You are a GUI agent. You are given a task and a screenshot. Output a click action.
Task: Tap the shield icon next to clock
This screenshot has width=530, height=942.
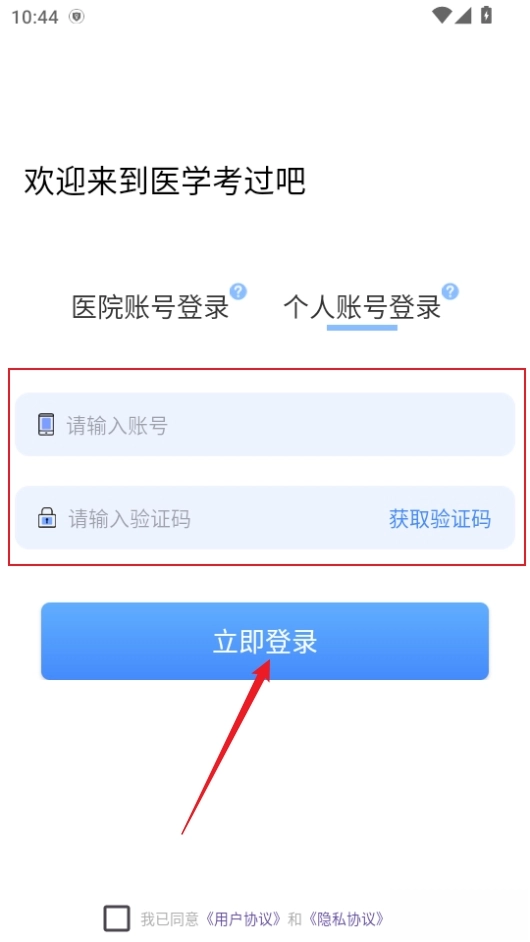[x=76, y=17]
